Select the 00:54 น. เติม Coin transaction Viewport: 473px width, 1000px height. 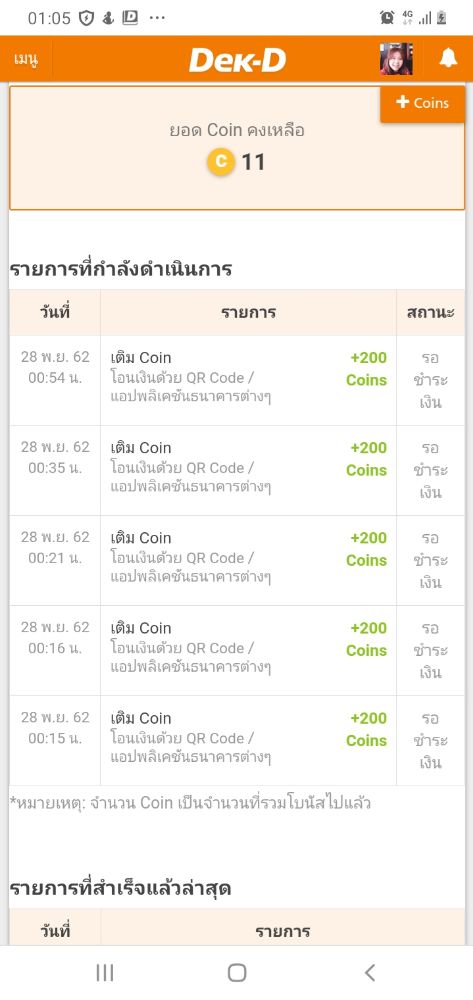click(x=237, y=380)
